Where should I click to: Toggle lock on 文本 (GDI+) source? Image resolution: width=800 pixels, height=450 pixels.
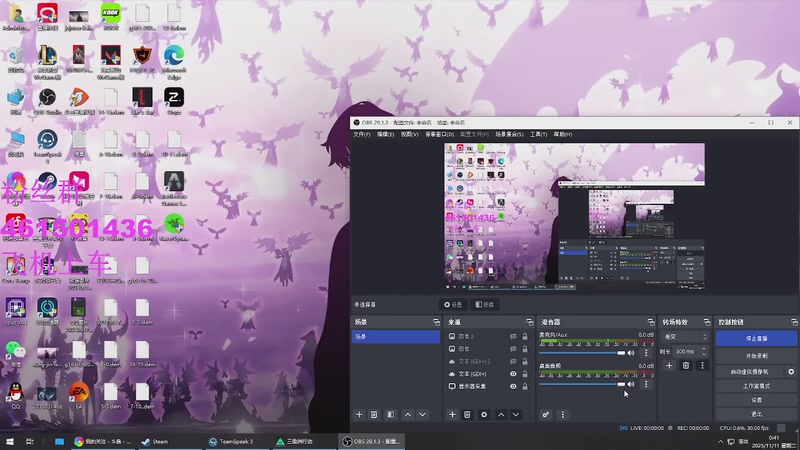[525, 373]
